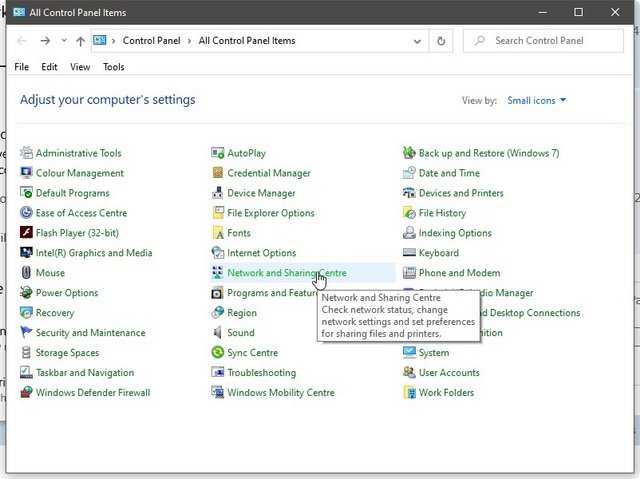This screenshot has height=479, width=640.
Task: Focus the Search Control Panel field
Action: click(x=543, y=41)
